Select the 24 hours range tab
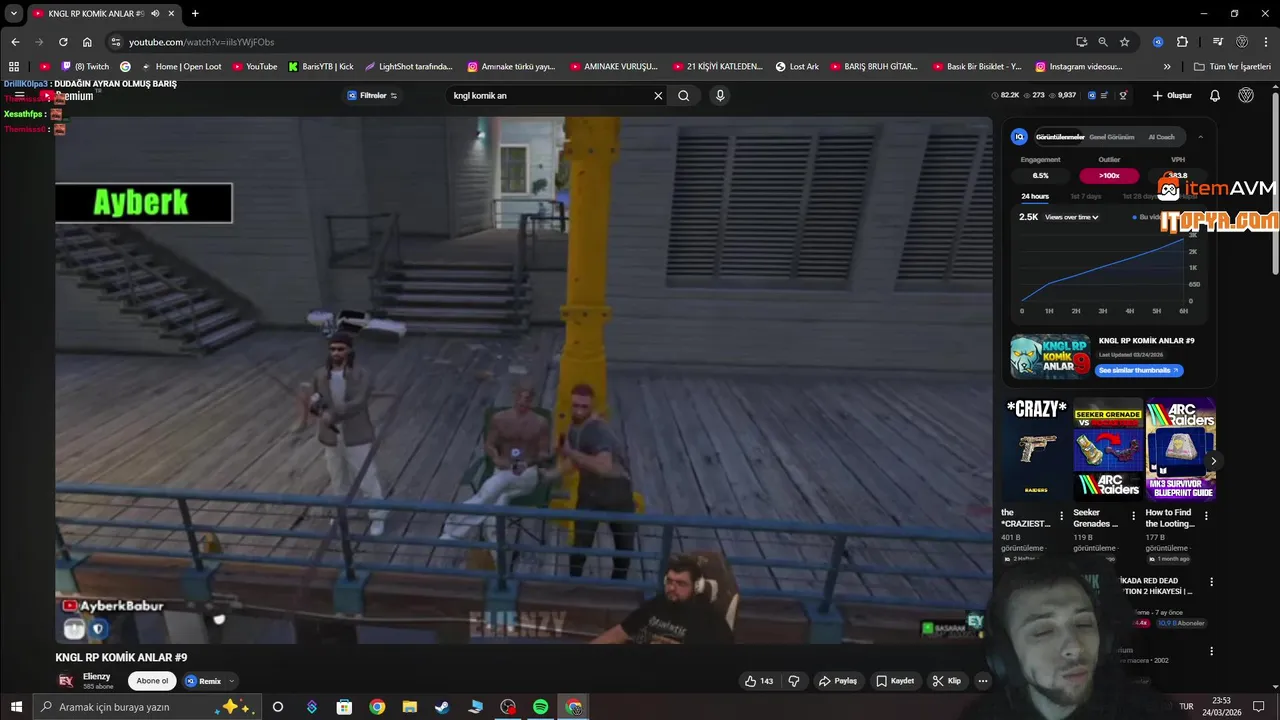 (1035, 196)
